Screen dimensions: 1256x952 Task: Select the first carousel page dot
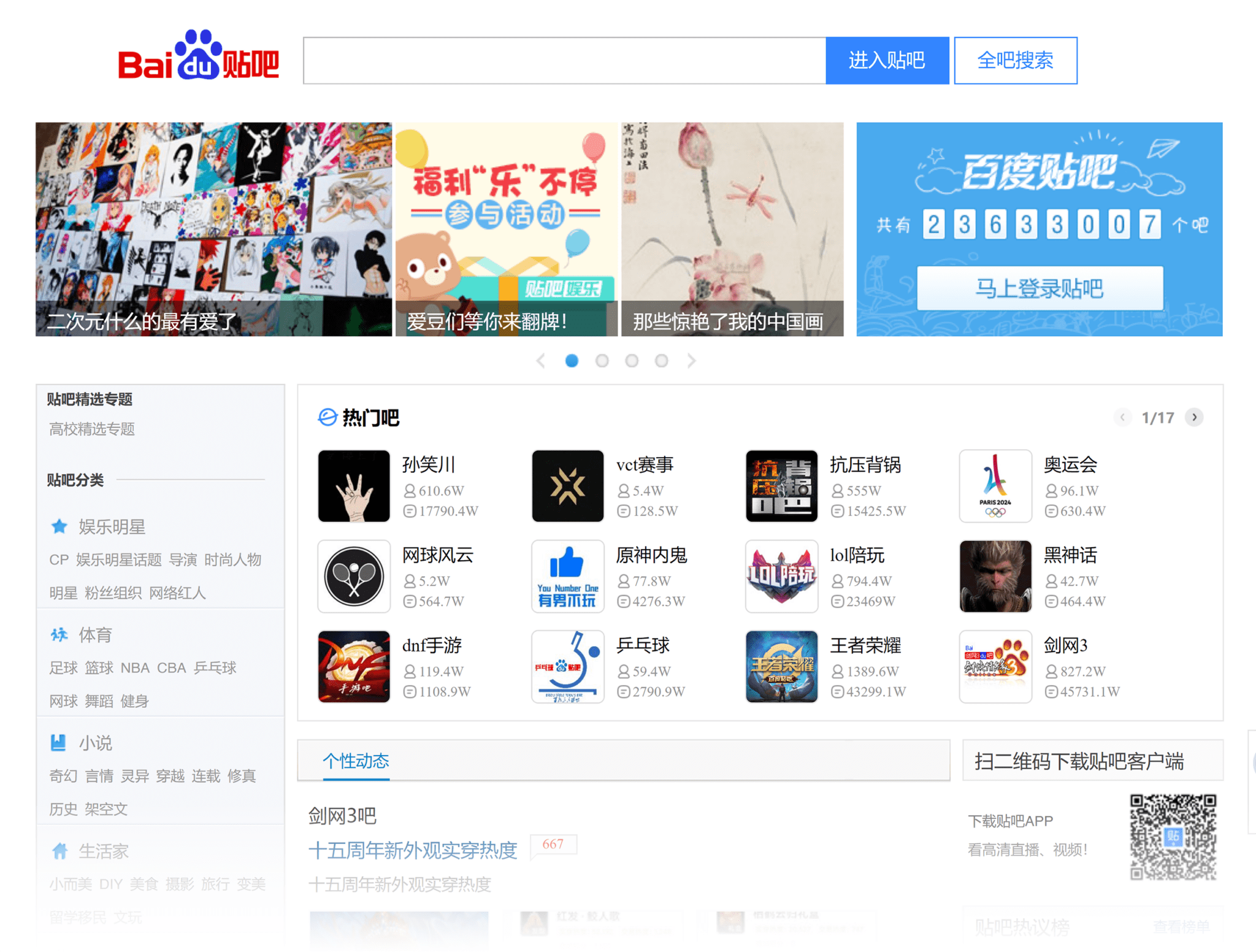pos(572,361)
